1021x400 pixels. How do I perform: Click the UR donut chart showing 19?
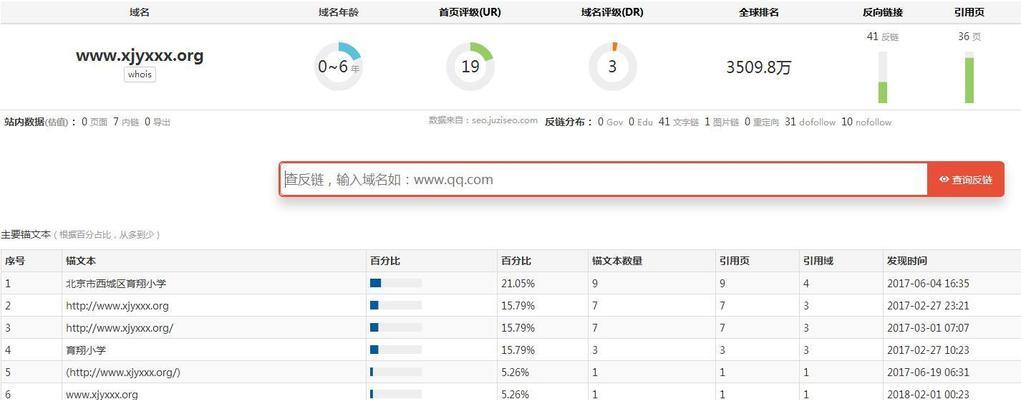(x=470, y=67)
